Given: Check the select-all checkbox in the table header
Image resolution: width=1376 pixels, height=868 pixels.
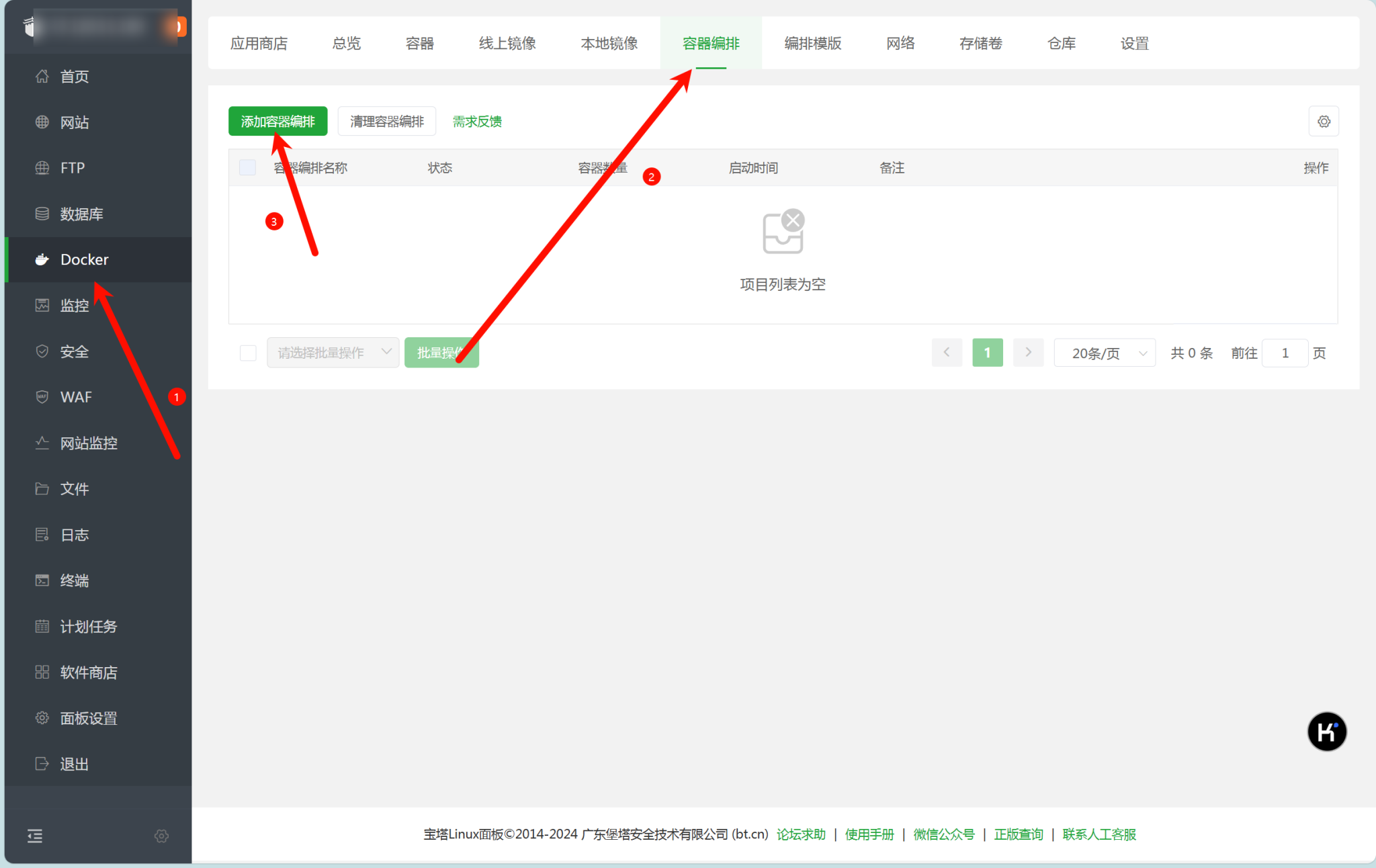Looking at the screenshot, I should coord(247,167).
